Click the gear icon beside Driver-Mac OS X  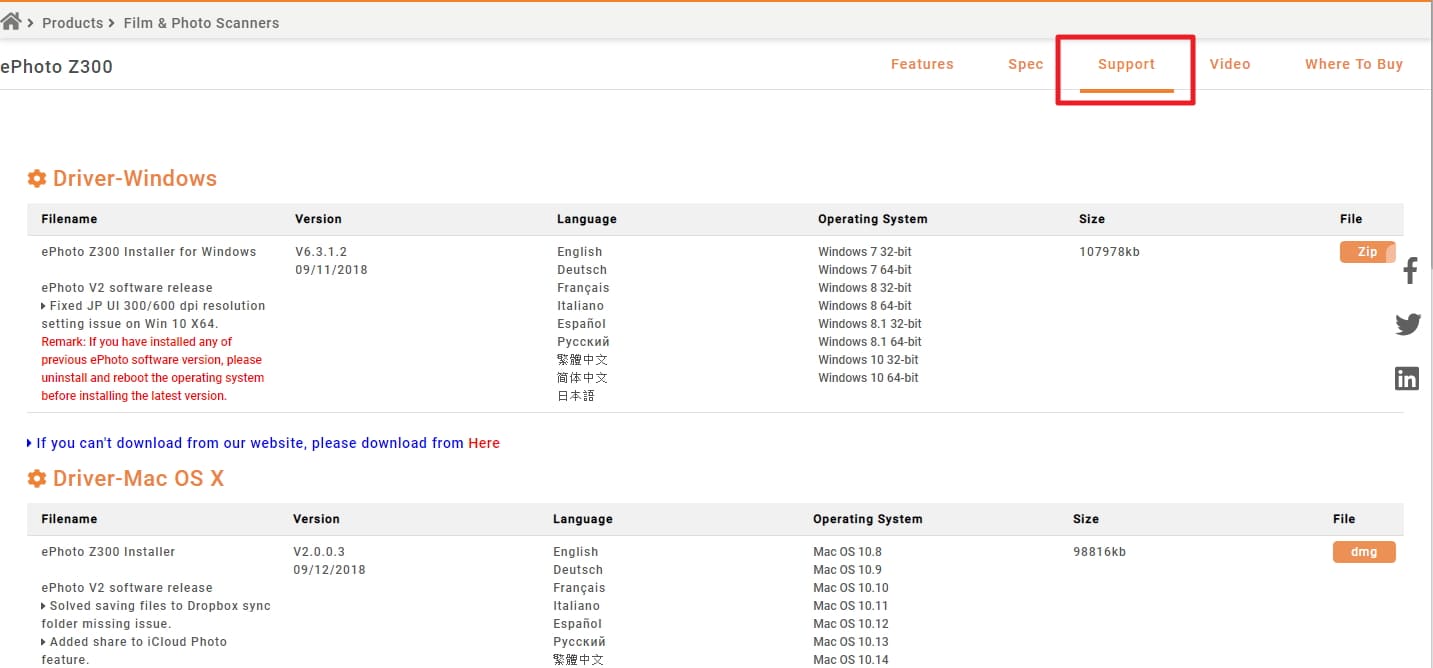tap(37, 479)
